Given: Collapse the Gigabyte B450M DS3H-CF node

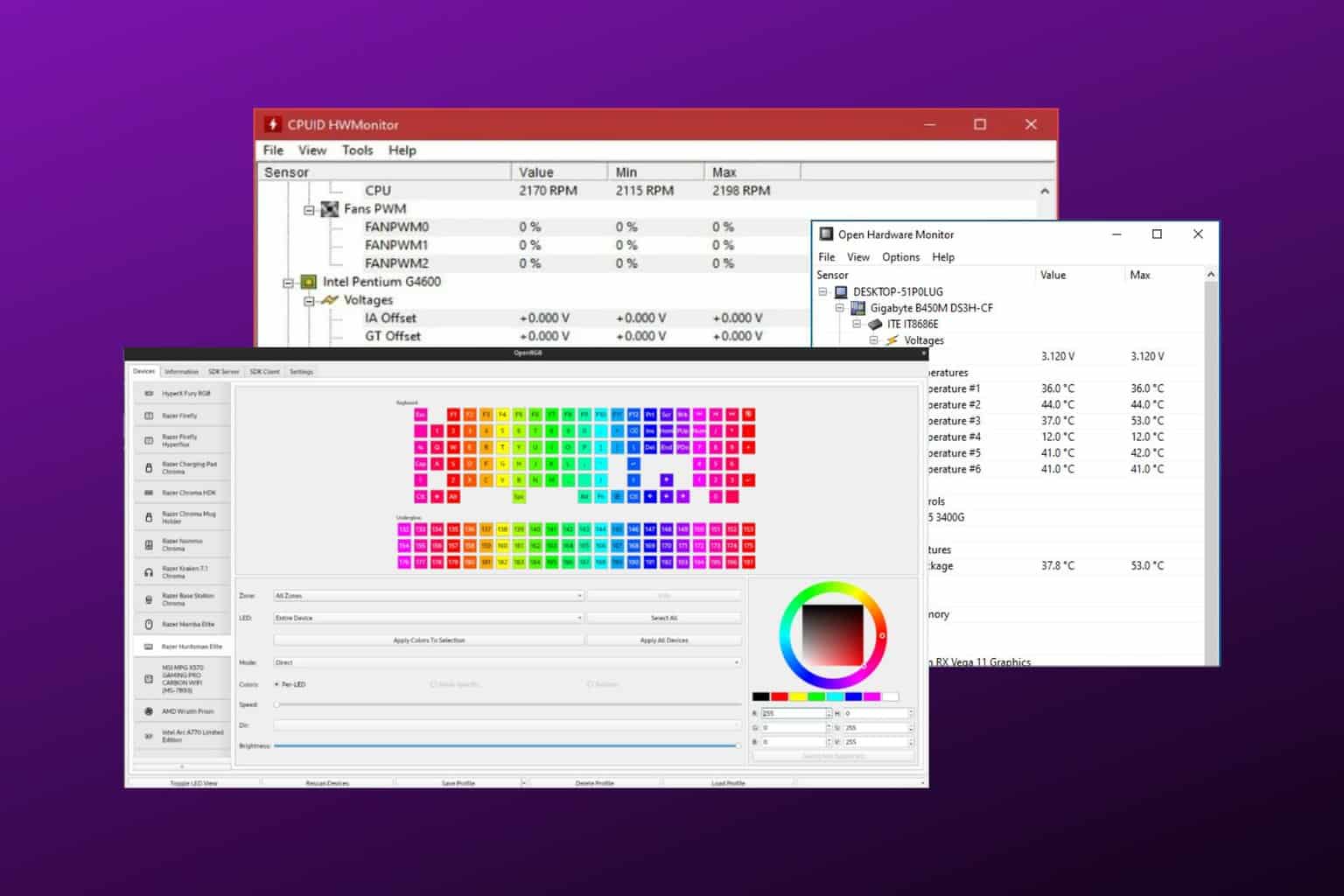Looking at the screenshot, I should [x=840, y=308].
